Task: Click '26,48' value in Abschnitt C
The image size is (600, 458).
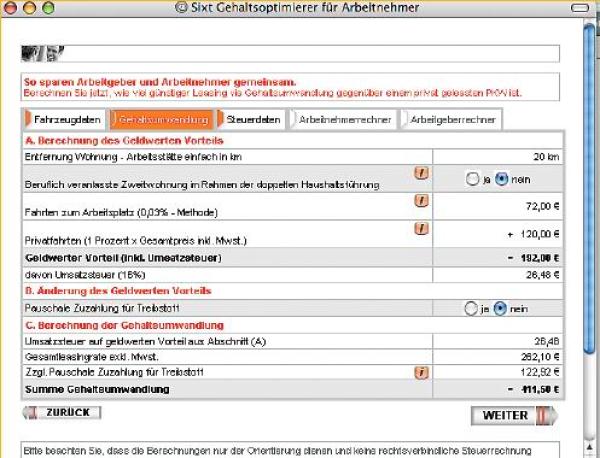Action: point(547,341)
